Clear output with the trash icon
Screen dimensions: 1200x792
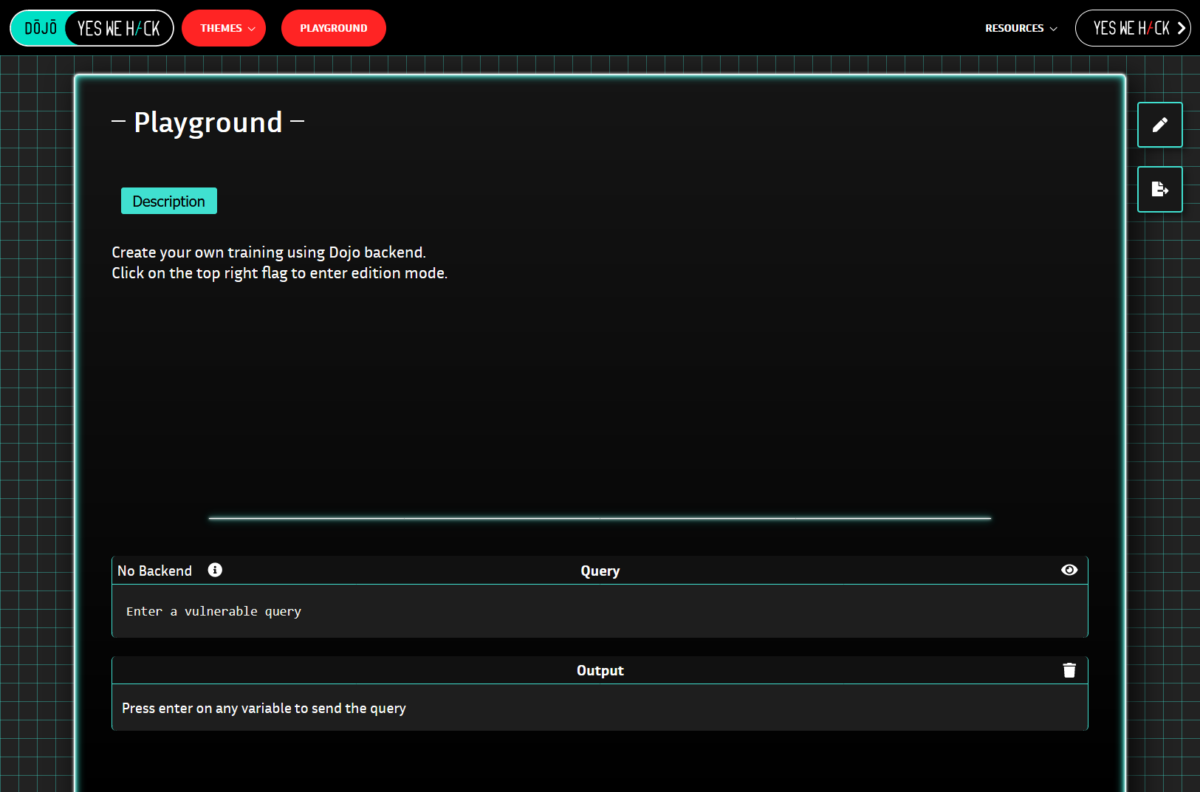coord(1069,670)
